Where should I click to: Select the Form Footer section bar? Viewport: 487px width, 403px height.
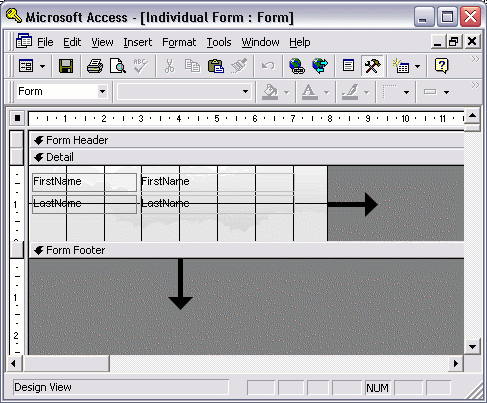(246, 250)
